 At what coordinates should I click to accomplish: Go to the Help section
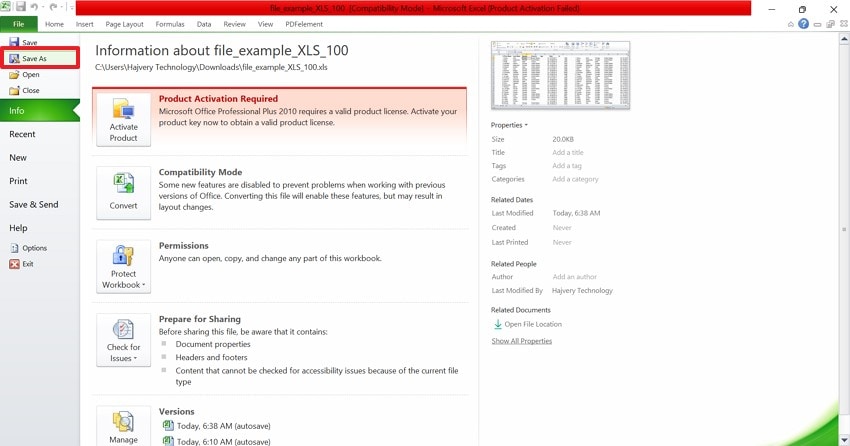coord(18,228)
